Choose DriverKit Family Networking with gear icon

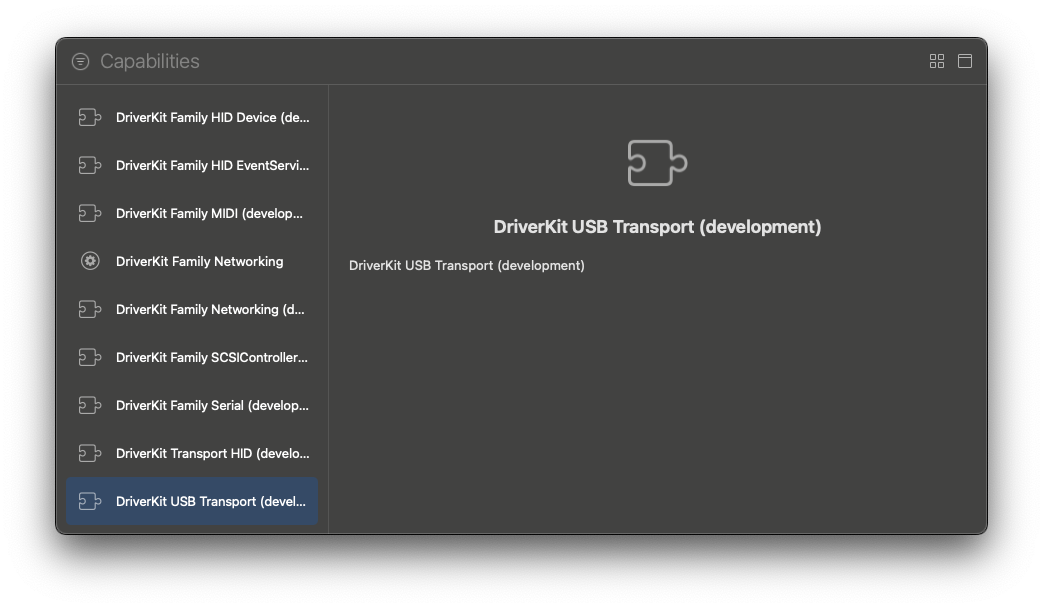[199, 262]
